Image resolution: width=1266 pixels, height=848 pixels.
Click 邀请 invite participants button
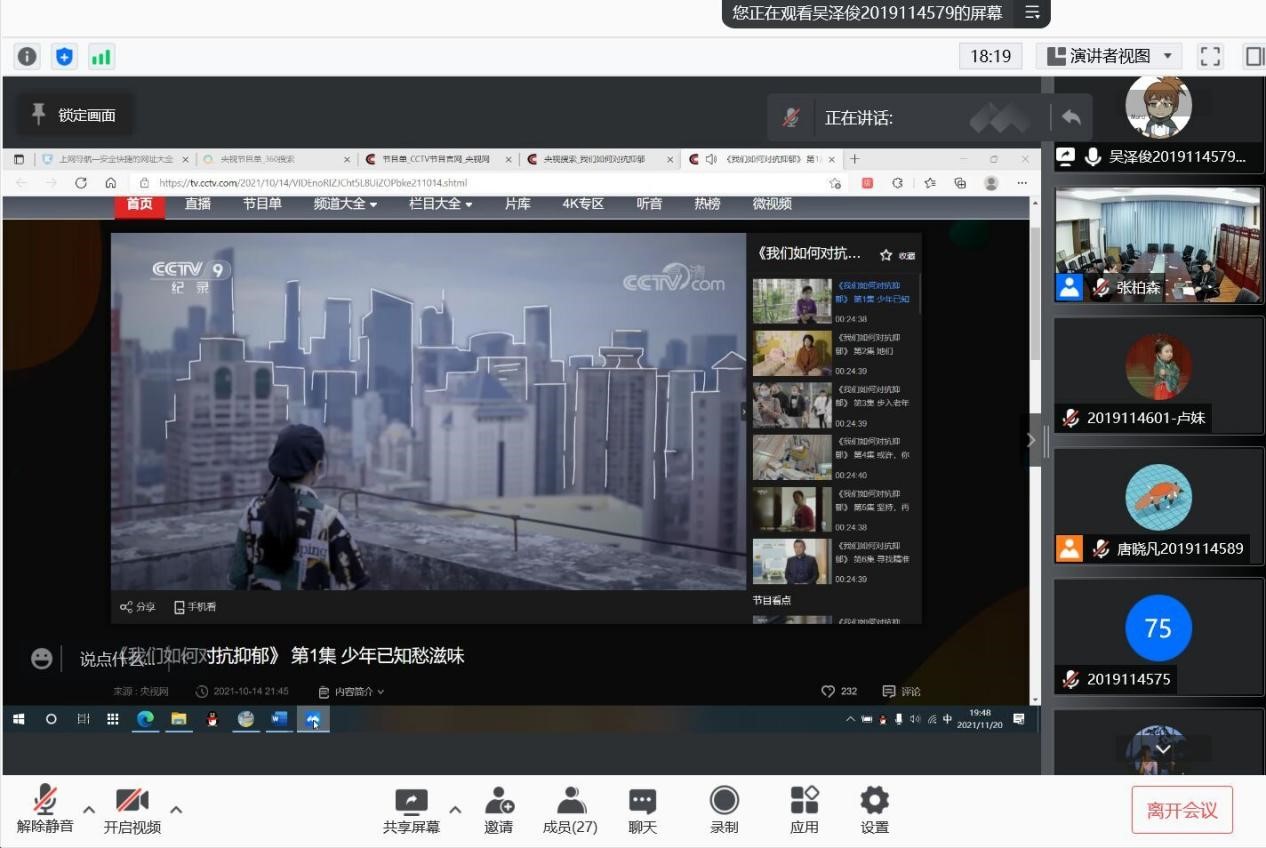[x=499, y=808]
